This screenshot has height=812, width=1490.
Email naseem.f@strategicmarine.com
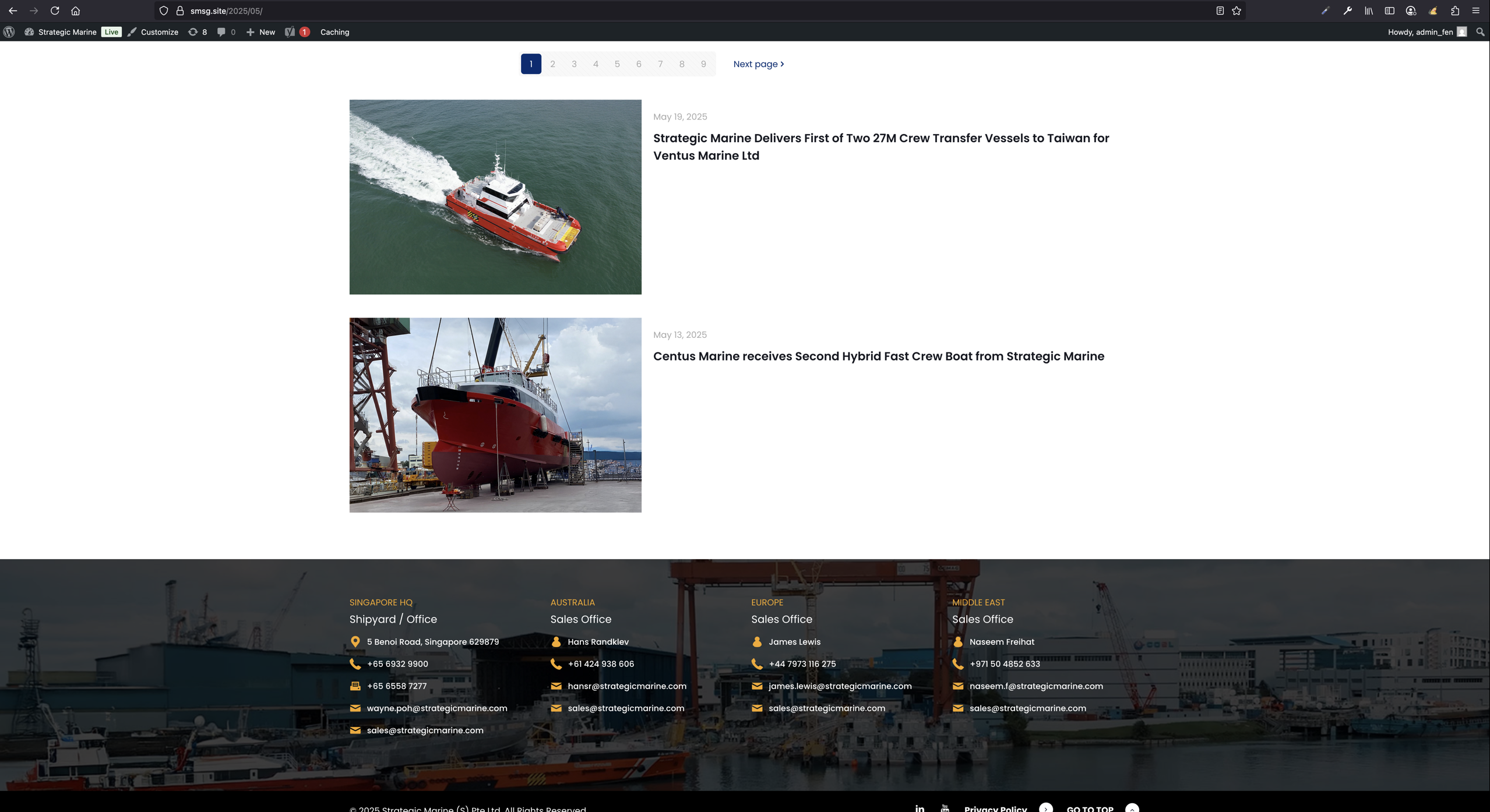point(1036,686)
